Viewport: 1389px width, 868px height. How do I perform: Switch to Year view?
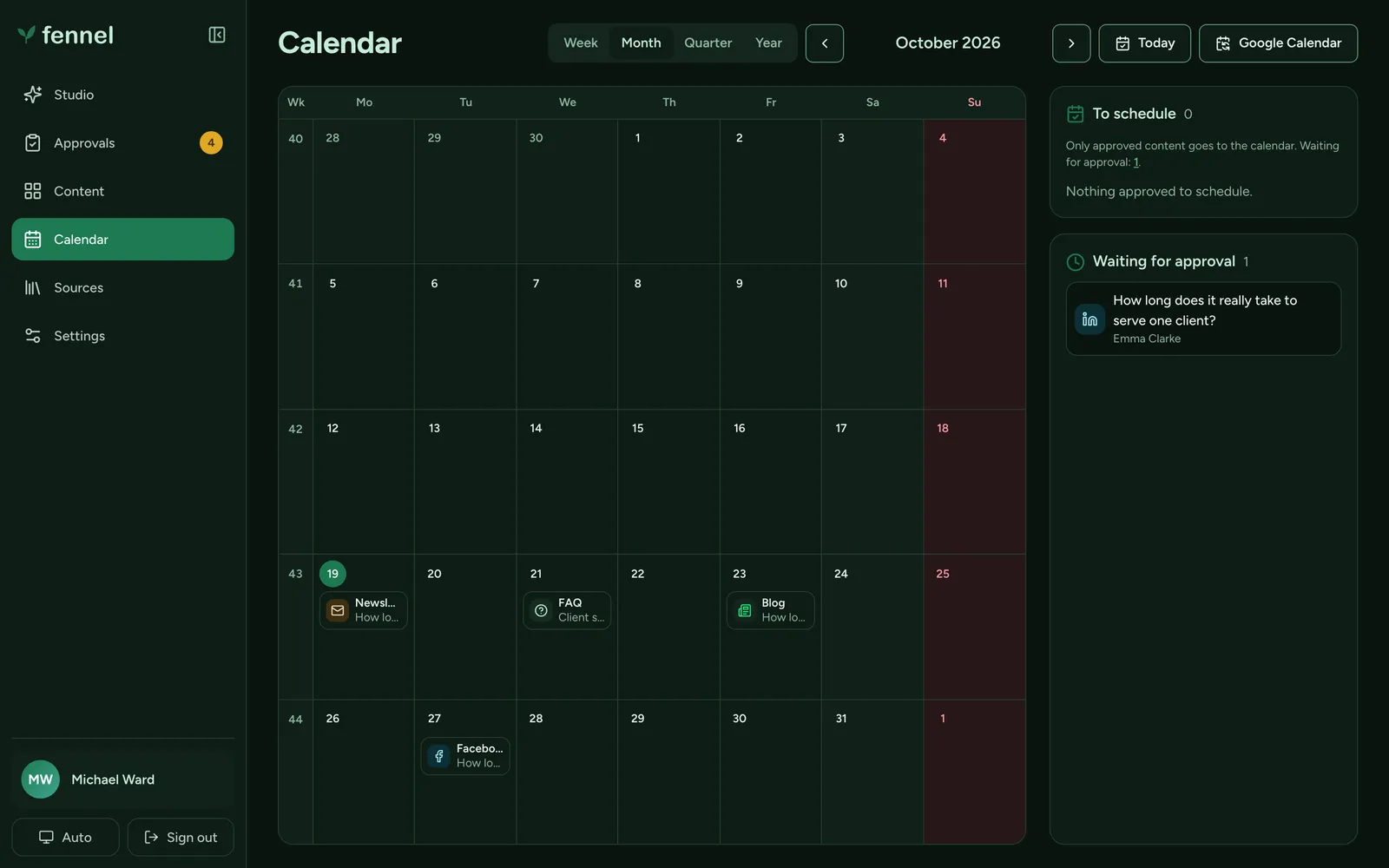[768, 43]
